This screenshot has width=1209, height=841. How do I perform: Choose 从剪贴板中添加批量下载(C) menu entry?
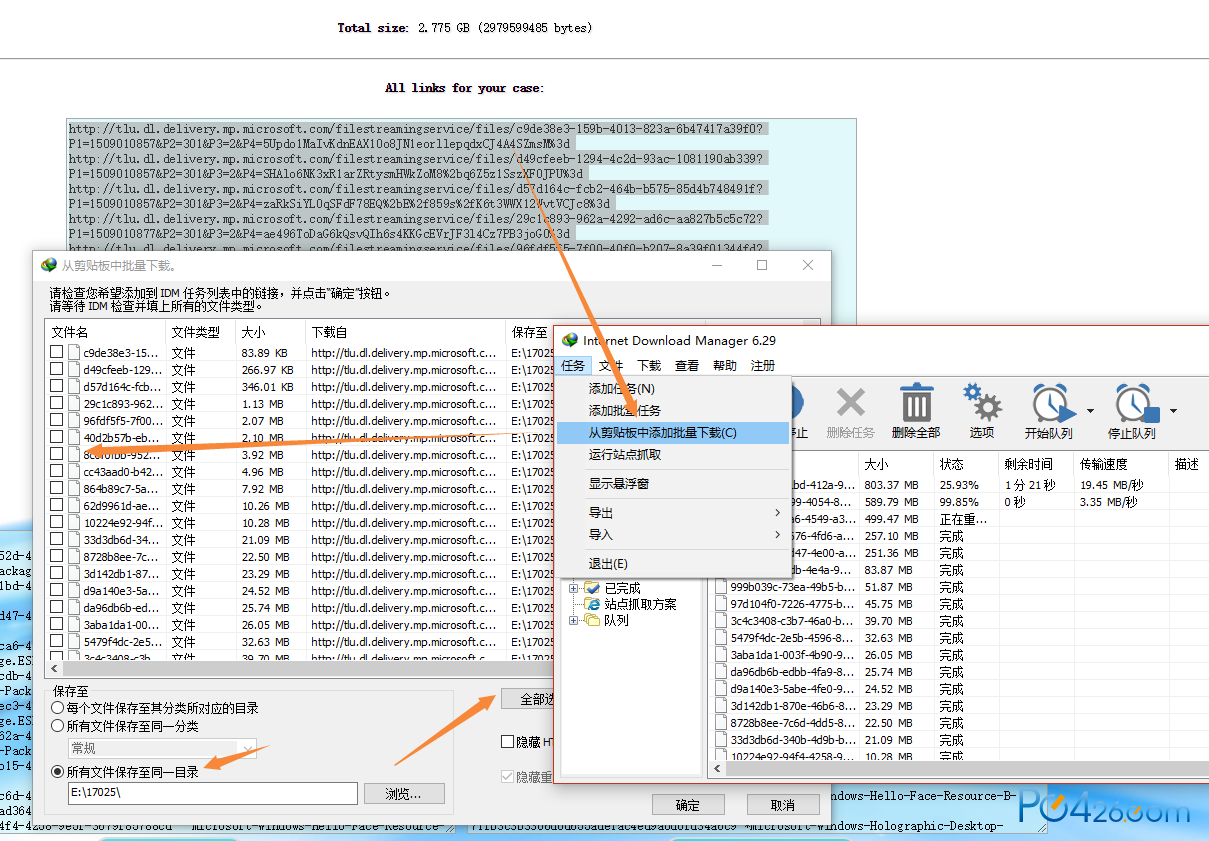point(674,432)
